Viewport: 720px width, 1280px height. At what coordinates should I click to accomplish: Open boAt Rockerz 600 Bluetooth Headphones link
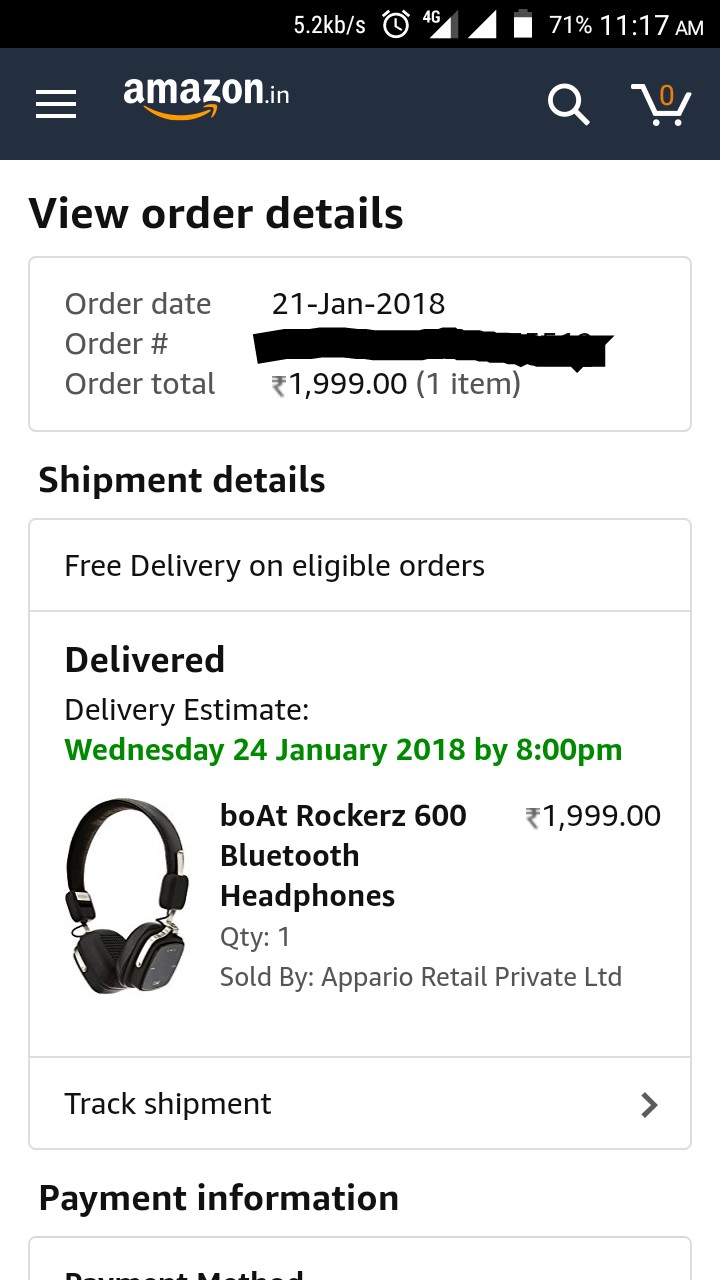click(343, 855)
